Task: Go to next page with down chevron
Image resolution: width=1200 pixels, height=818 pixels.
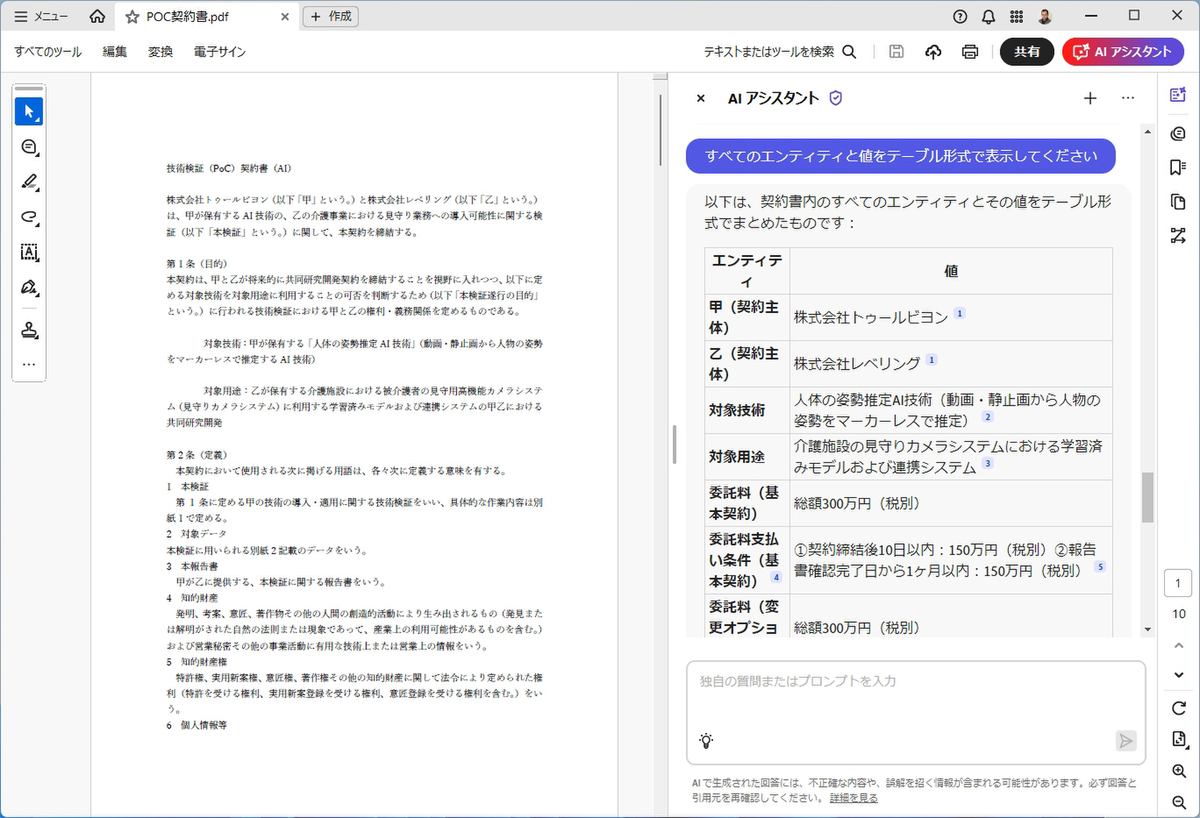Action: [x=1177, y=675]
